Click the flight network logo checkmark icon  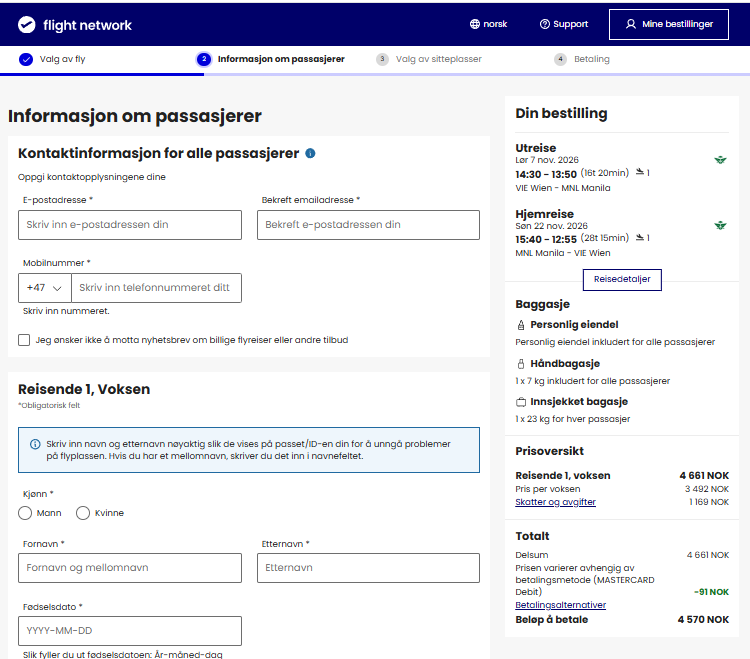pos(26,24)
